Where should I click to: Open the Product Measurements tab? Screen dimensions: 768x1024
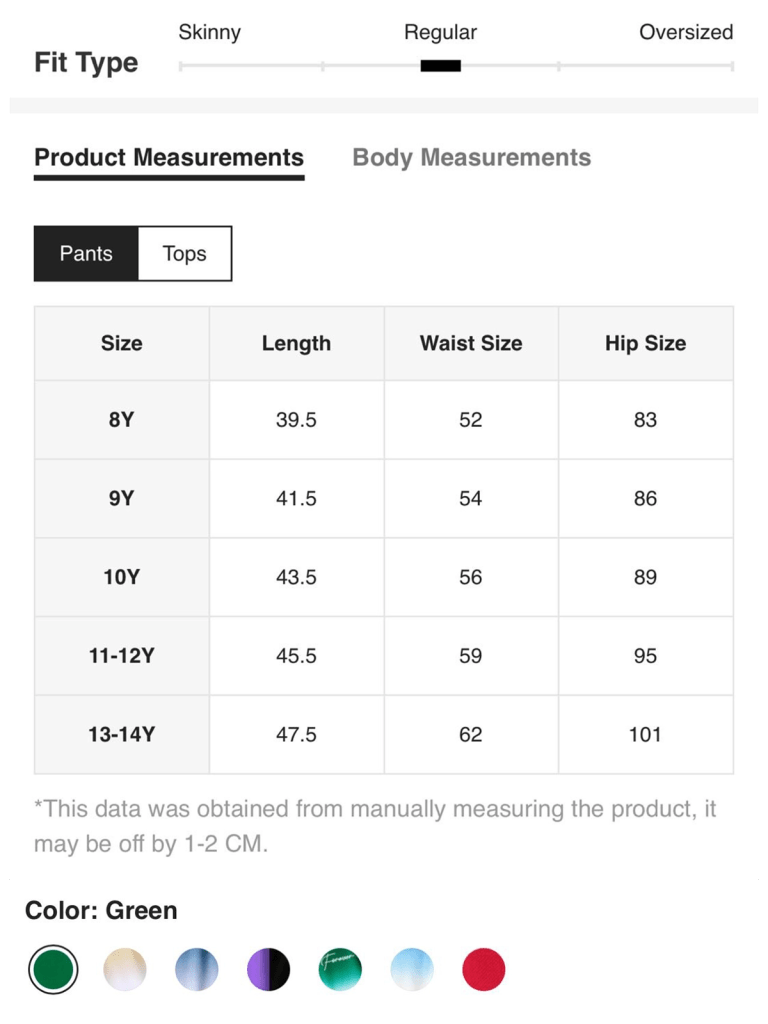coord(169,158)
